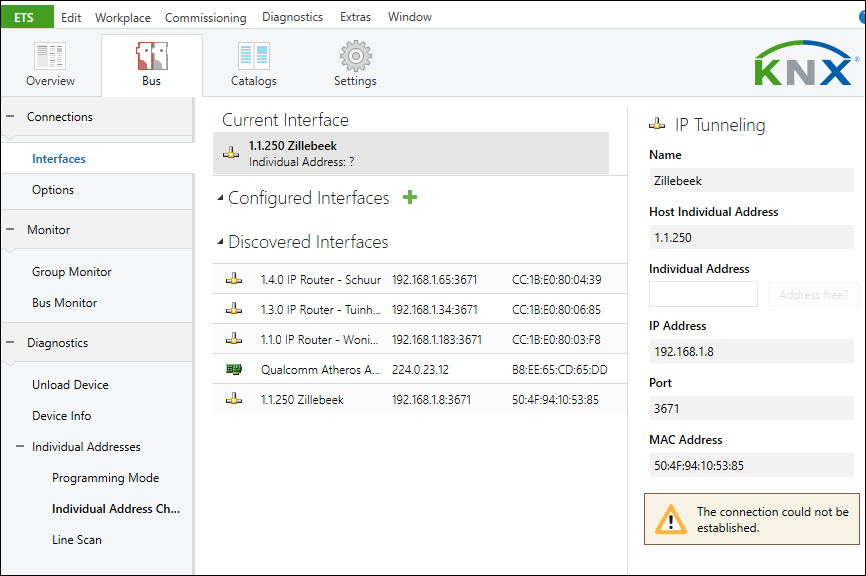Click multicast address 224.0.23.12
Viewport: 866px width, 576px height.
[x=420, y=370]
